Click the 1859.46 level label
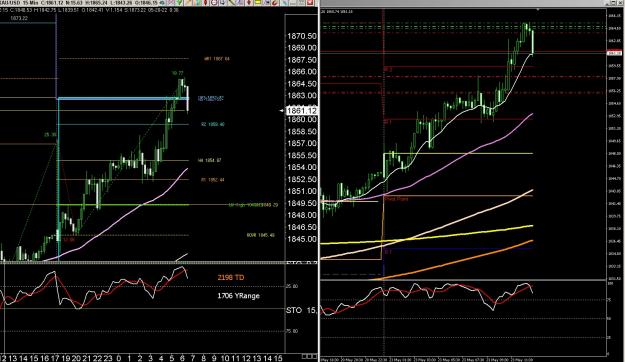This screenshot has height=362, width=625. [x=213, y=124]
